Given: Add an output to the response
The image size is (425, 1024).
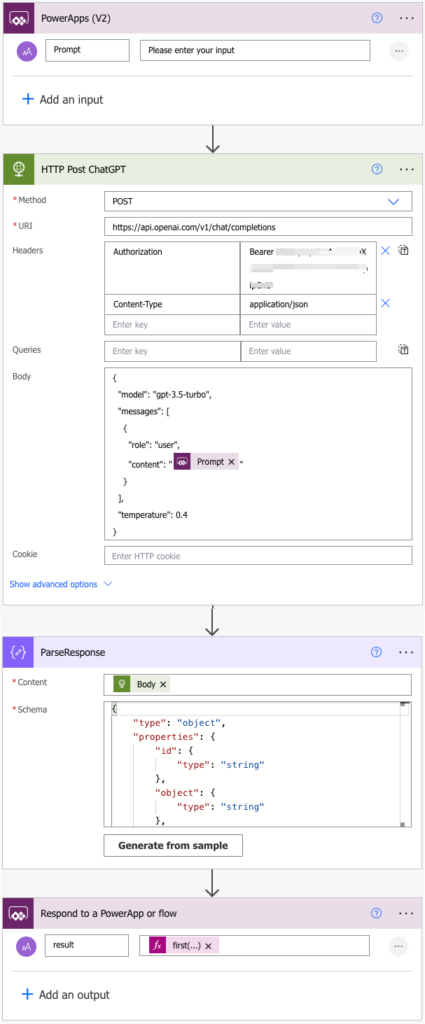Looking at the screenshot, I should click(x=66, y=995).
